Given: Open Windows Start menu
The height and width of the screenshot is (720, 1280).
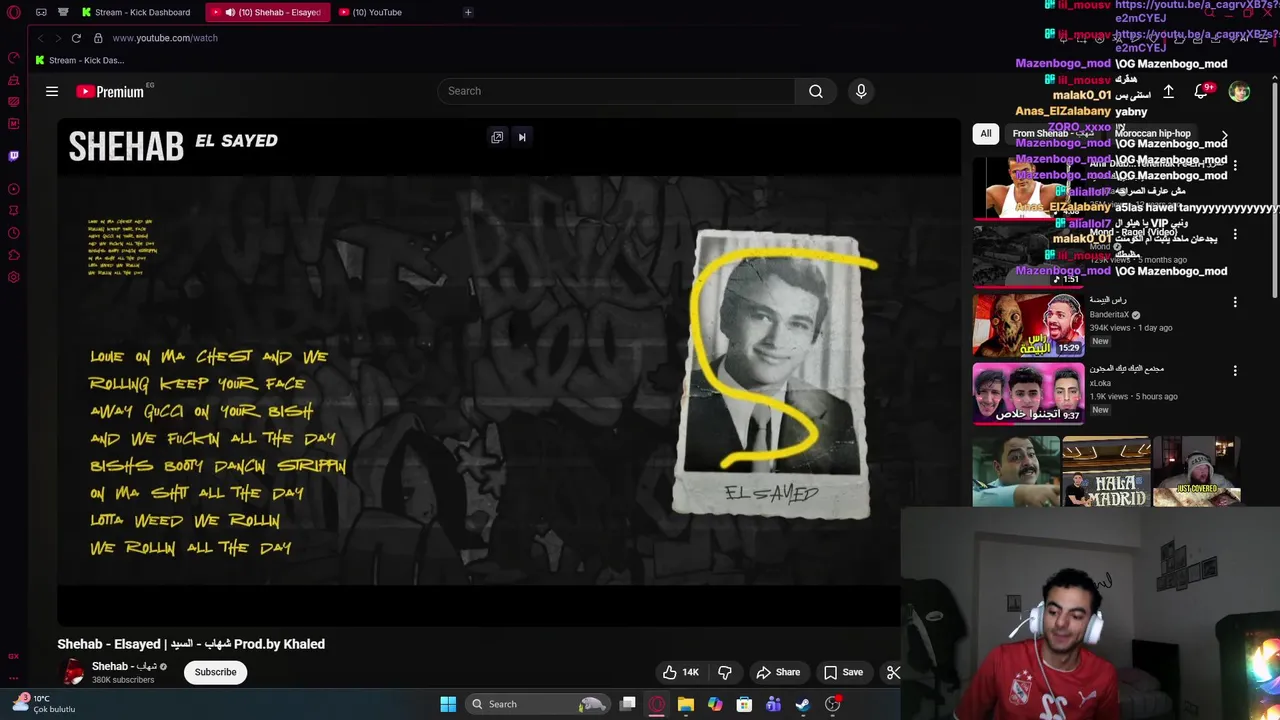Looking at the screenshot, I should click(448, 704).
